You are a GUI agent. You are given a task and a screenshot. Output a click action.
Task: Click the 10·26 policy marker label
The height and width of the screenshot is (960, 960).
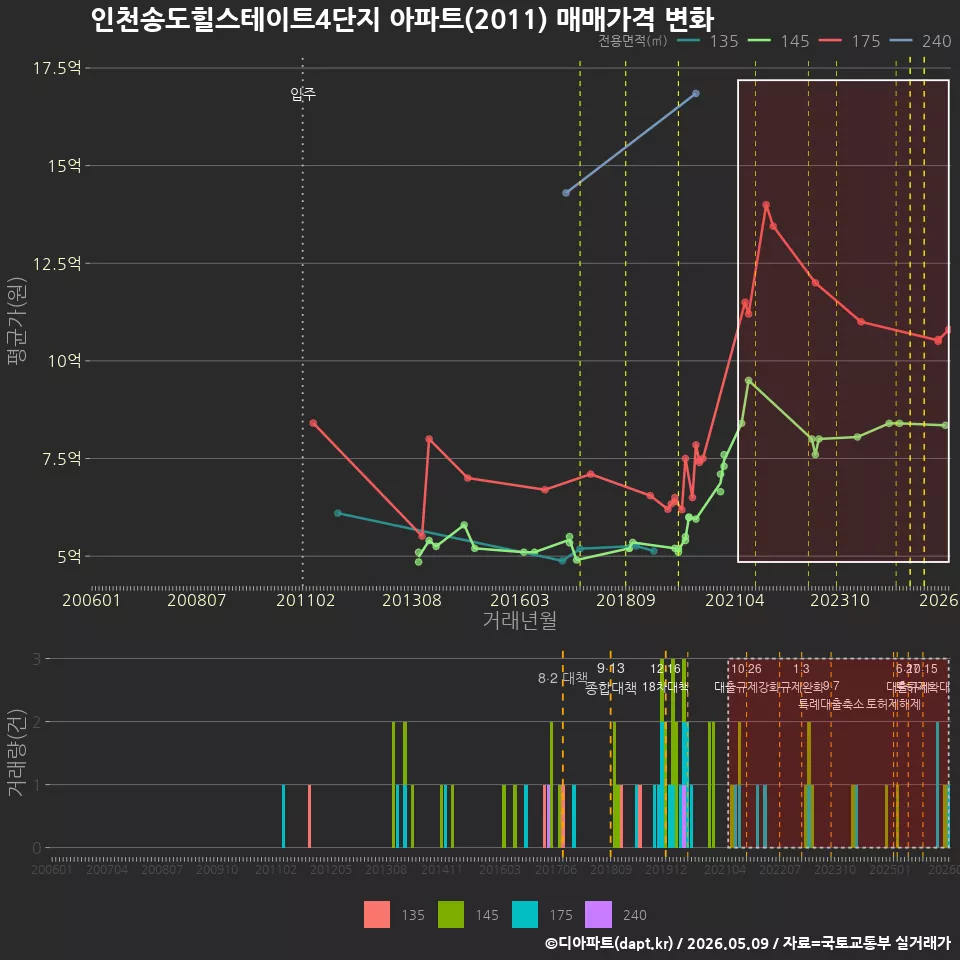[746, 669]
